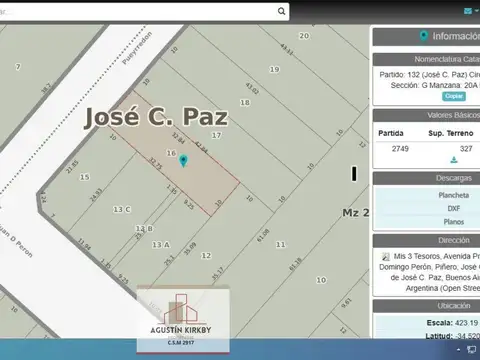
Task: Click the map icon beside Mis 3 Tesoros
Action: click(385, 256)
